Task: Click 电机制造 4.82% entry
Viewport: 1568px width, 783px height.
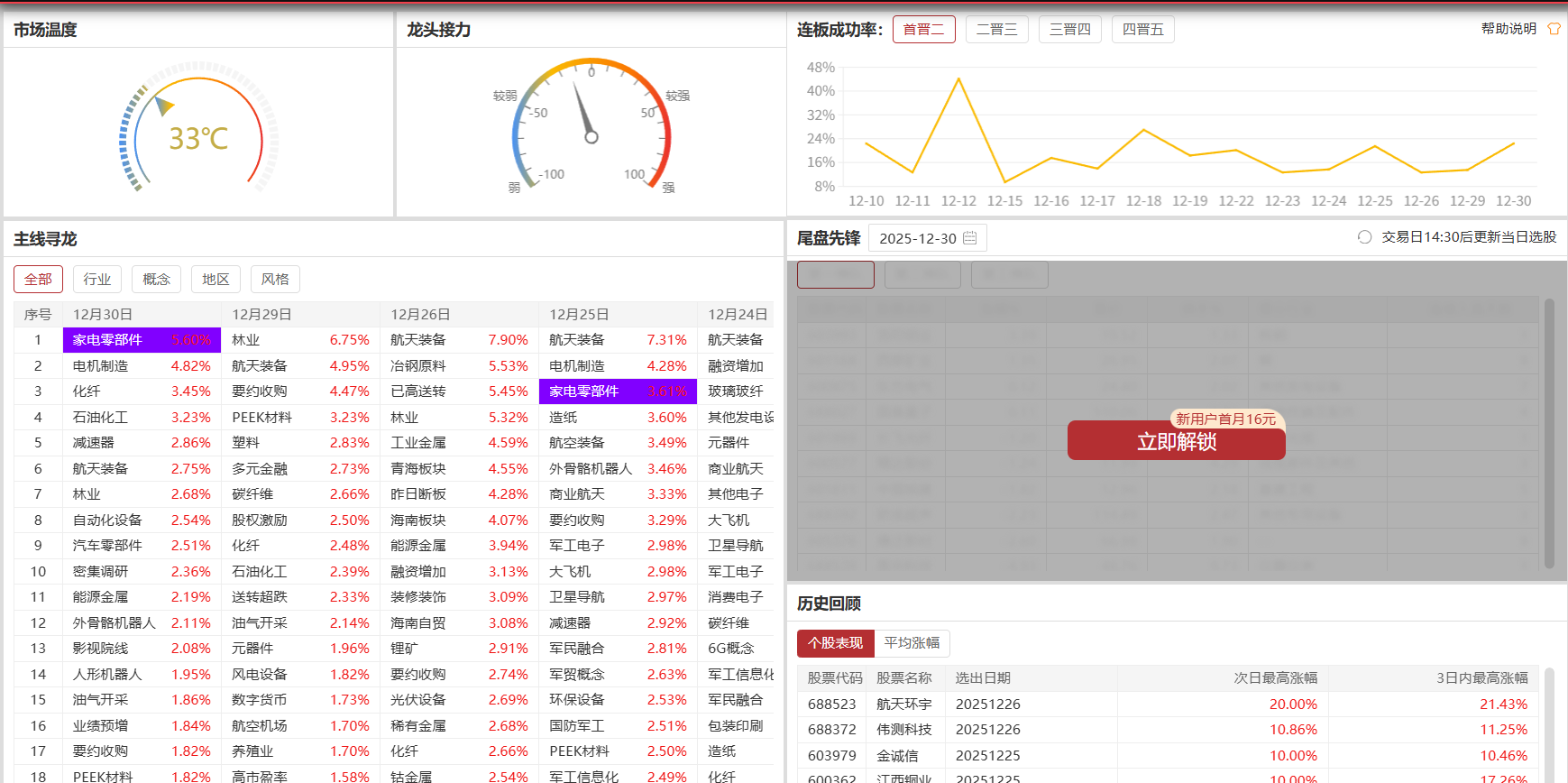Action: [142, 366]
